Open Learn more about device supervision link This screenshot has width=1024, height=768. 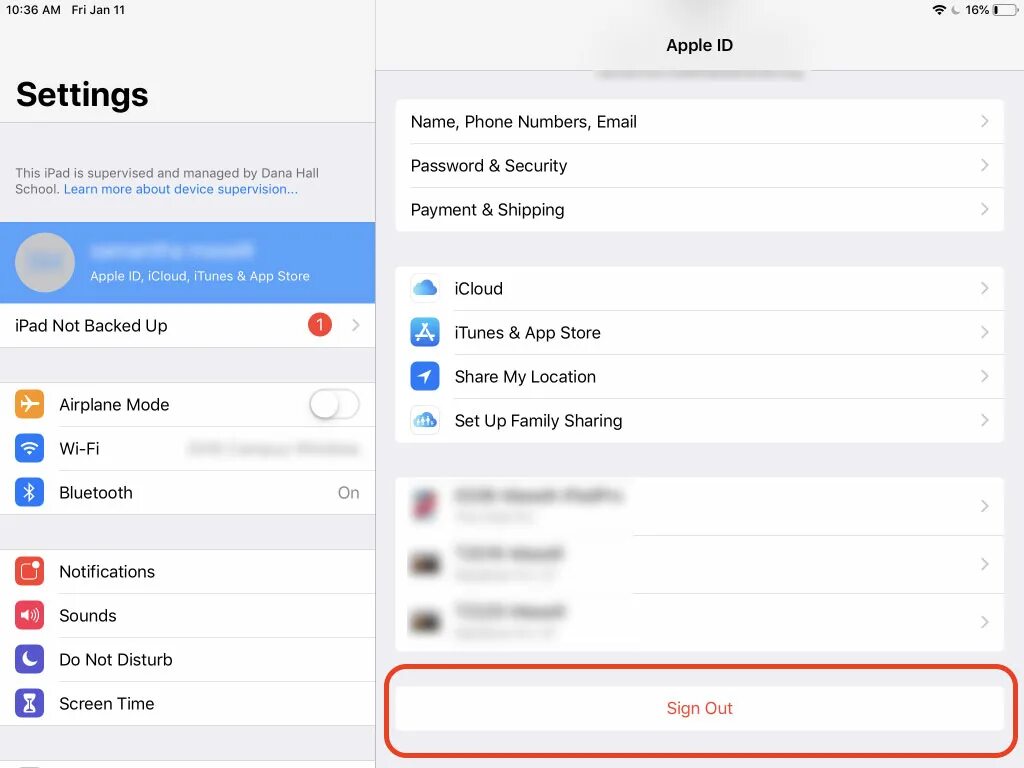click(x=180, y=189)
